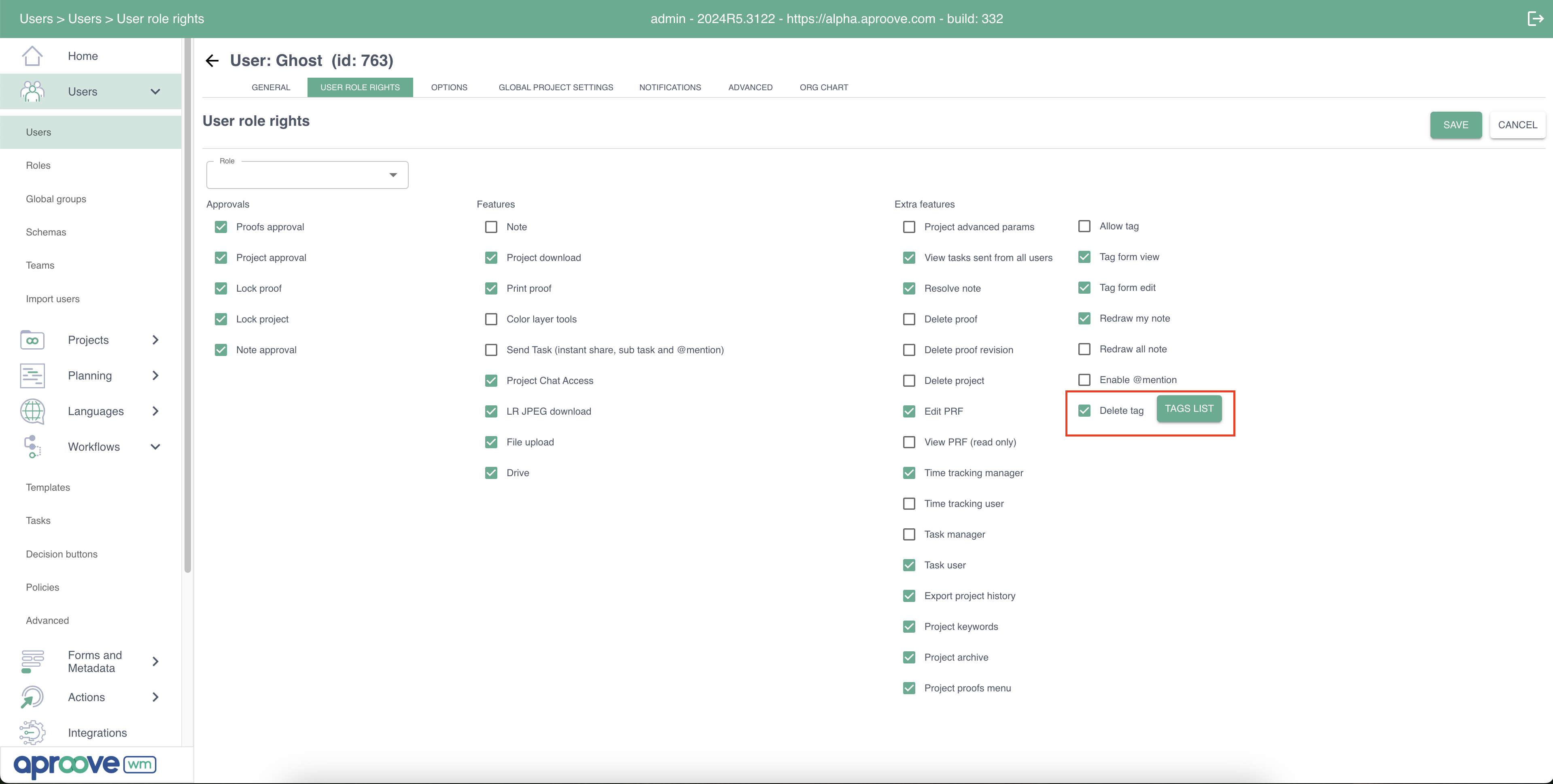Go back using the left arrow icon
This screenshot has width=1553, height=784.
point(212,60)
